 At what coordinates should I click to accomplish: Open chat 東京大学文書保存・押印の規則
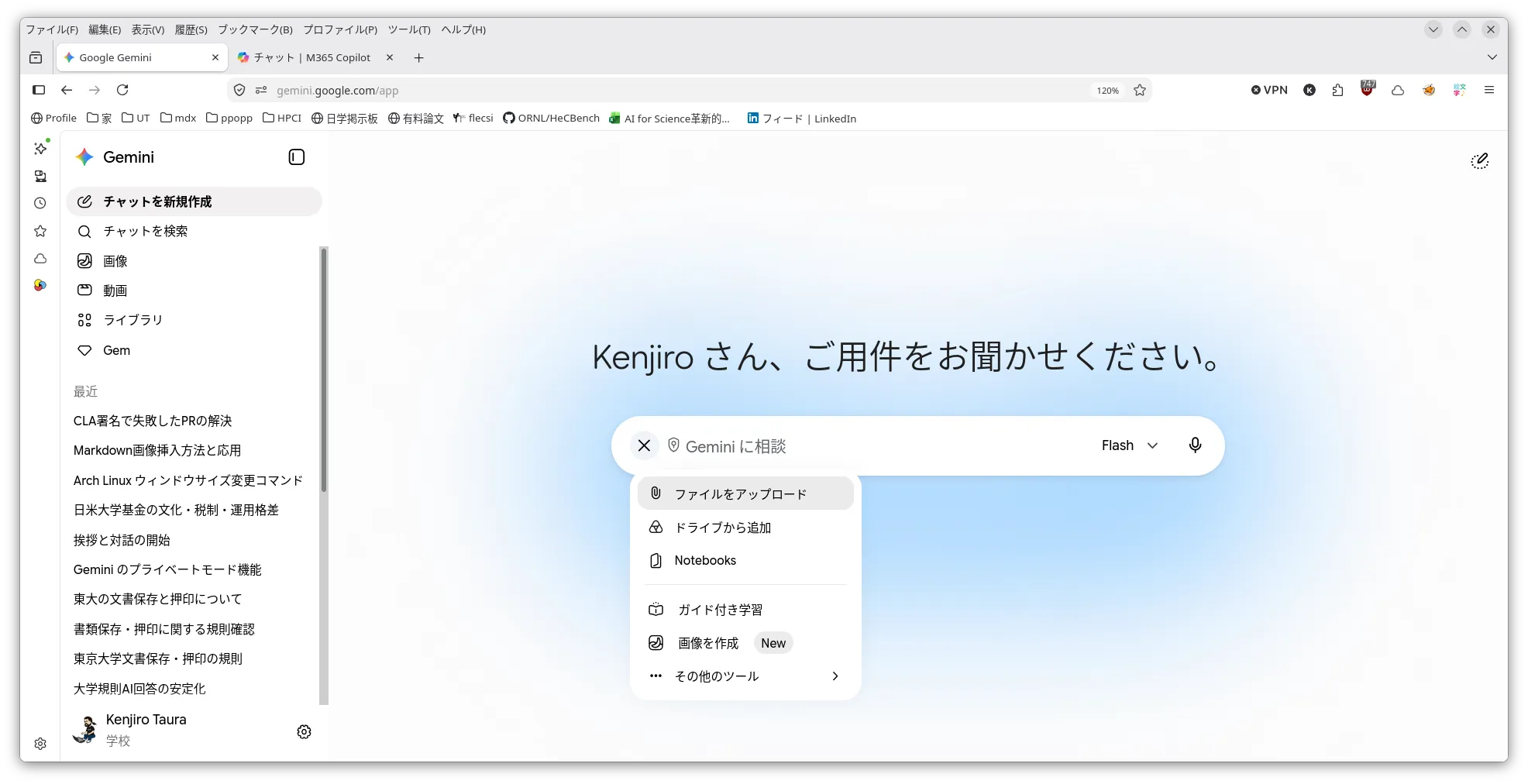[x=158, y=658]
